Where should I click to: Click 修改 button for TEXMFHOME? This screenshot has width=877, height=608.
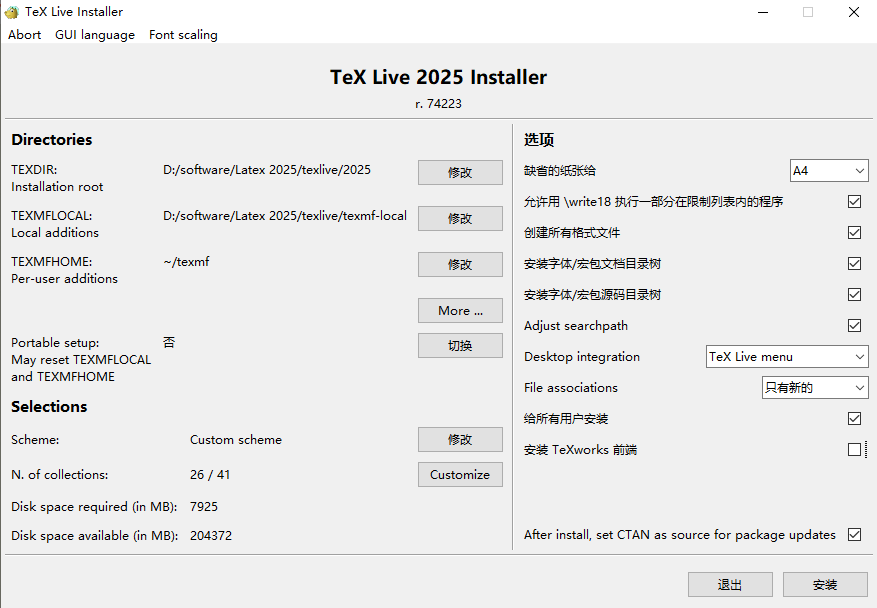pos(460,264)
